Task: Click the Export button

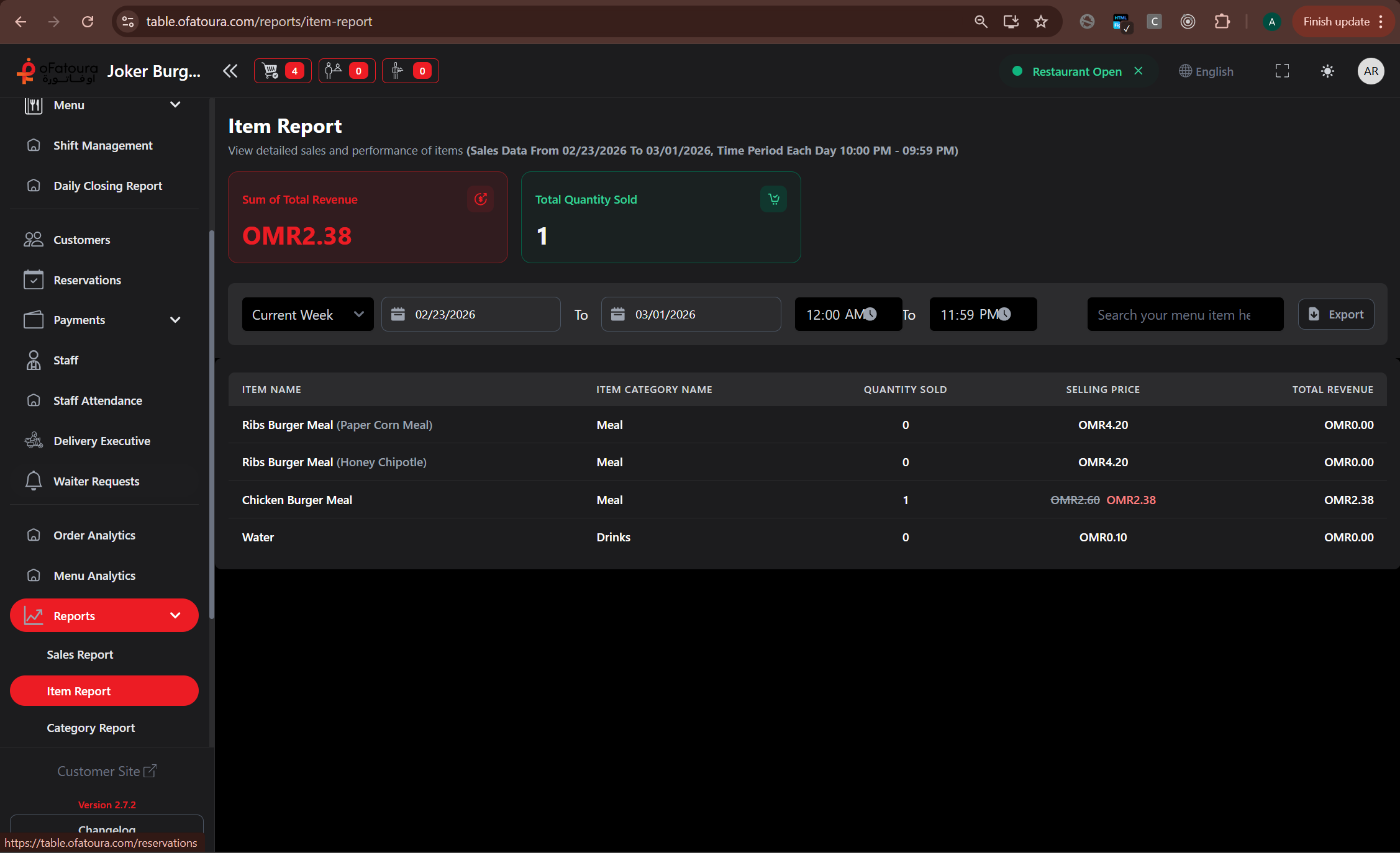Action: [x=1336, y=315]
